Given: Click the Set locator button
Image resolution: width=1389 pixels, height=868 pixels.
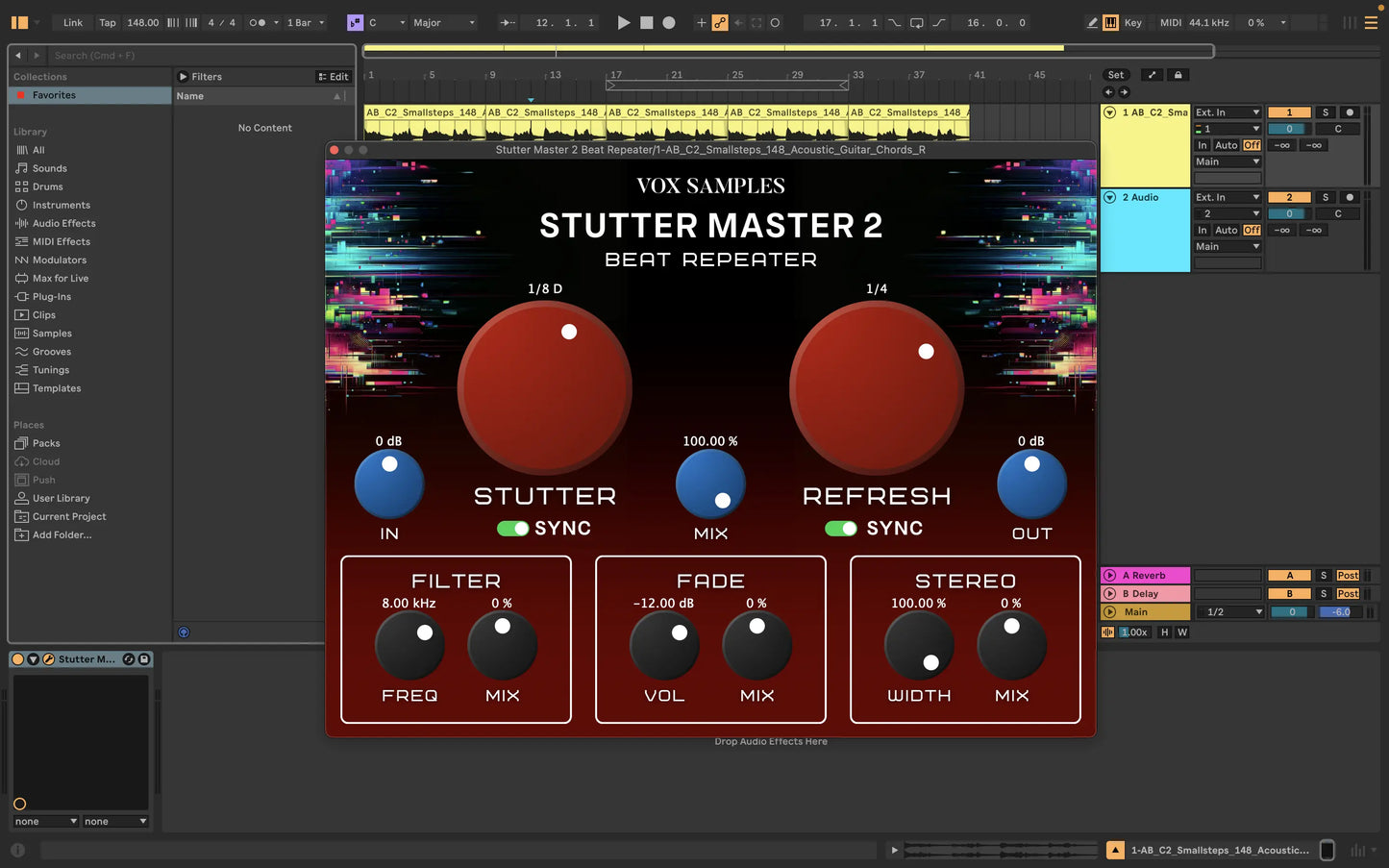Looking at the screenshot, I should coord(1116,75).
